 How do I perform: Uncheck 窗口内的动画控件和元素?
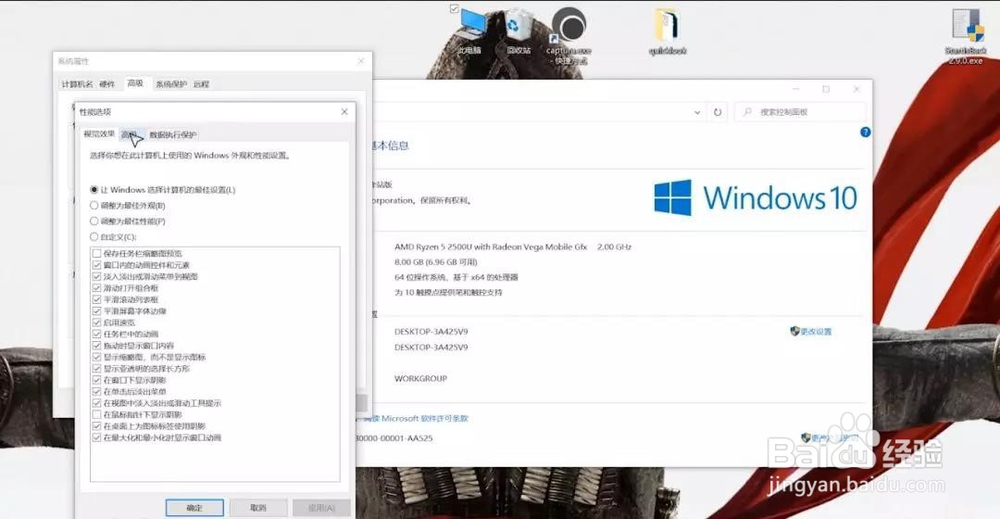tap(97, 265)
